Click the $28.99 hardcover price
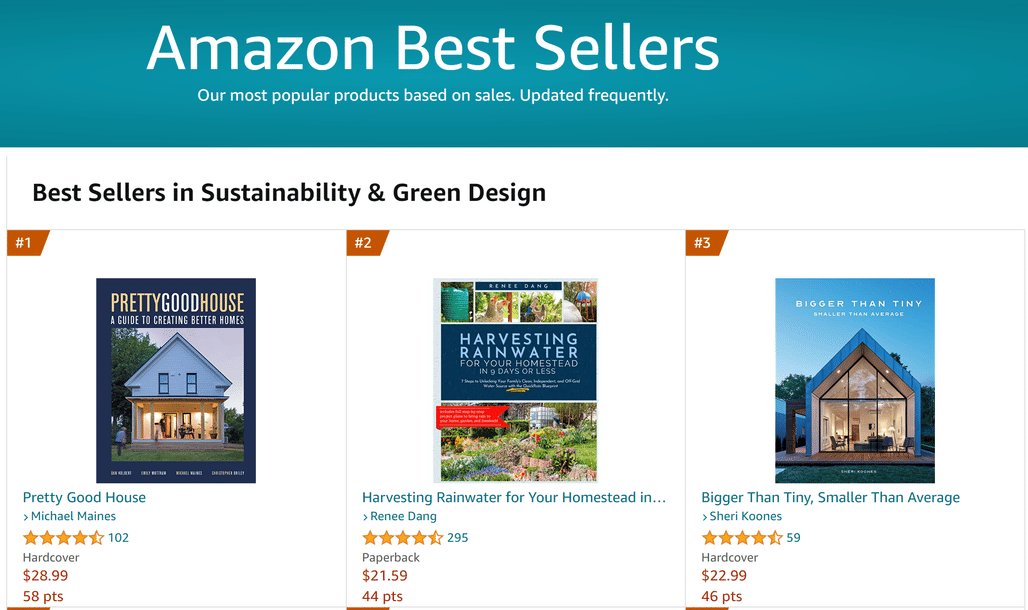The image size is (1028, 610). (45, 576)
